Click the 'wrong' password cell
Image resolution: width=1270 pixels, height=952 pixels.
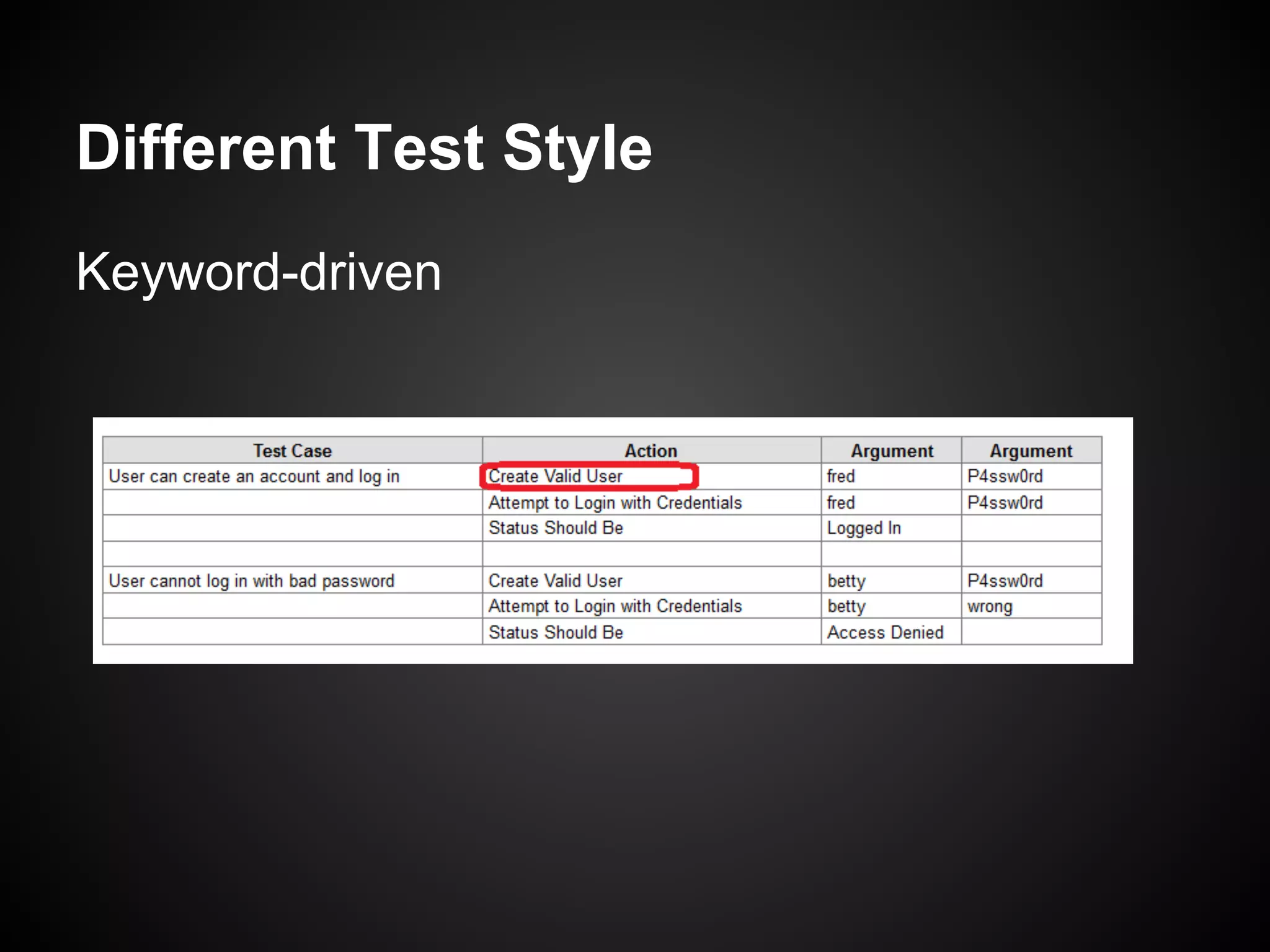pyautogui.click(x=990, y=606)
